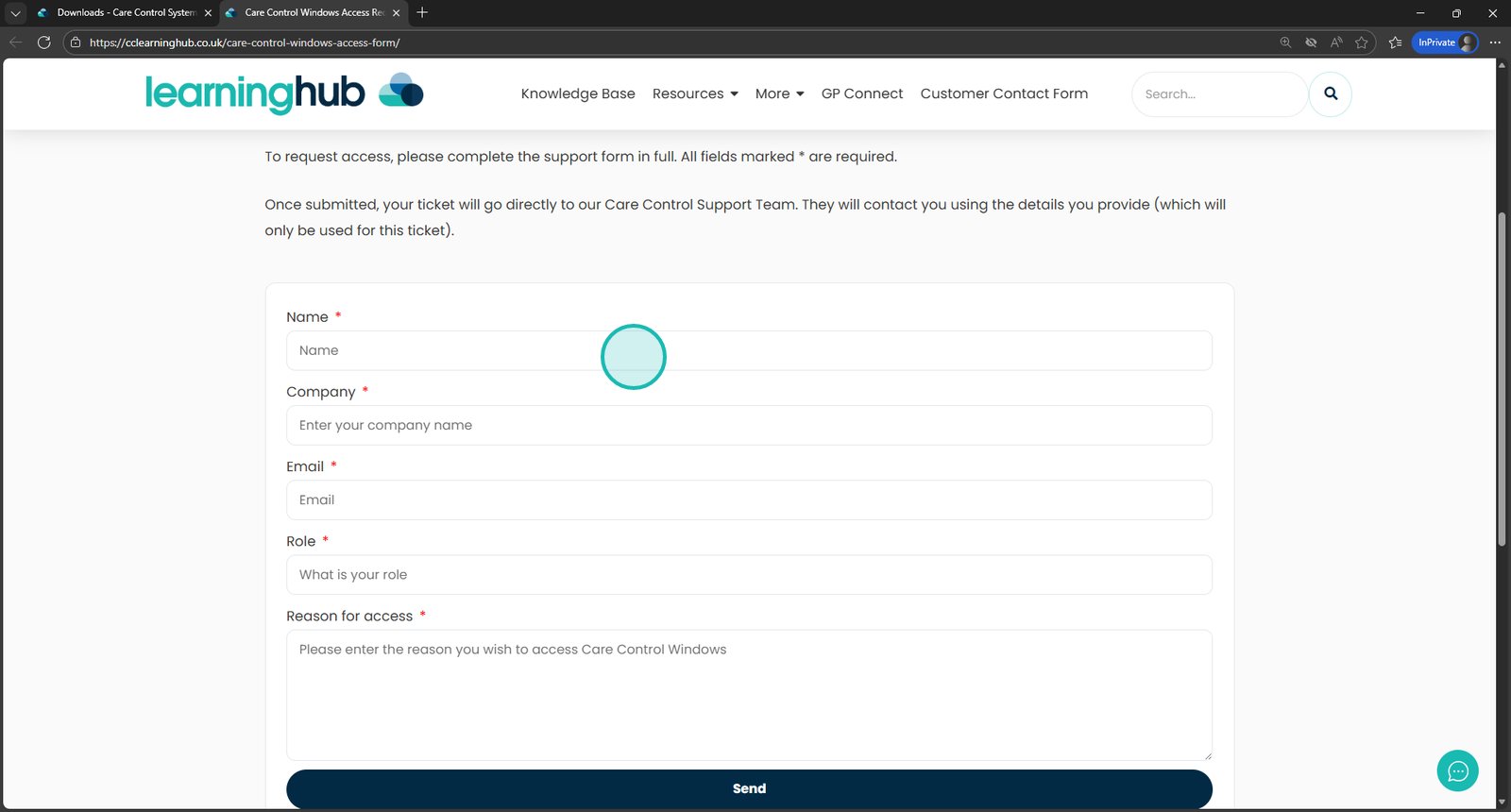
Task: Click the tracking prevention eye icon
Action: 1311,42
